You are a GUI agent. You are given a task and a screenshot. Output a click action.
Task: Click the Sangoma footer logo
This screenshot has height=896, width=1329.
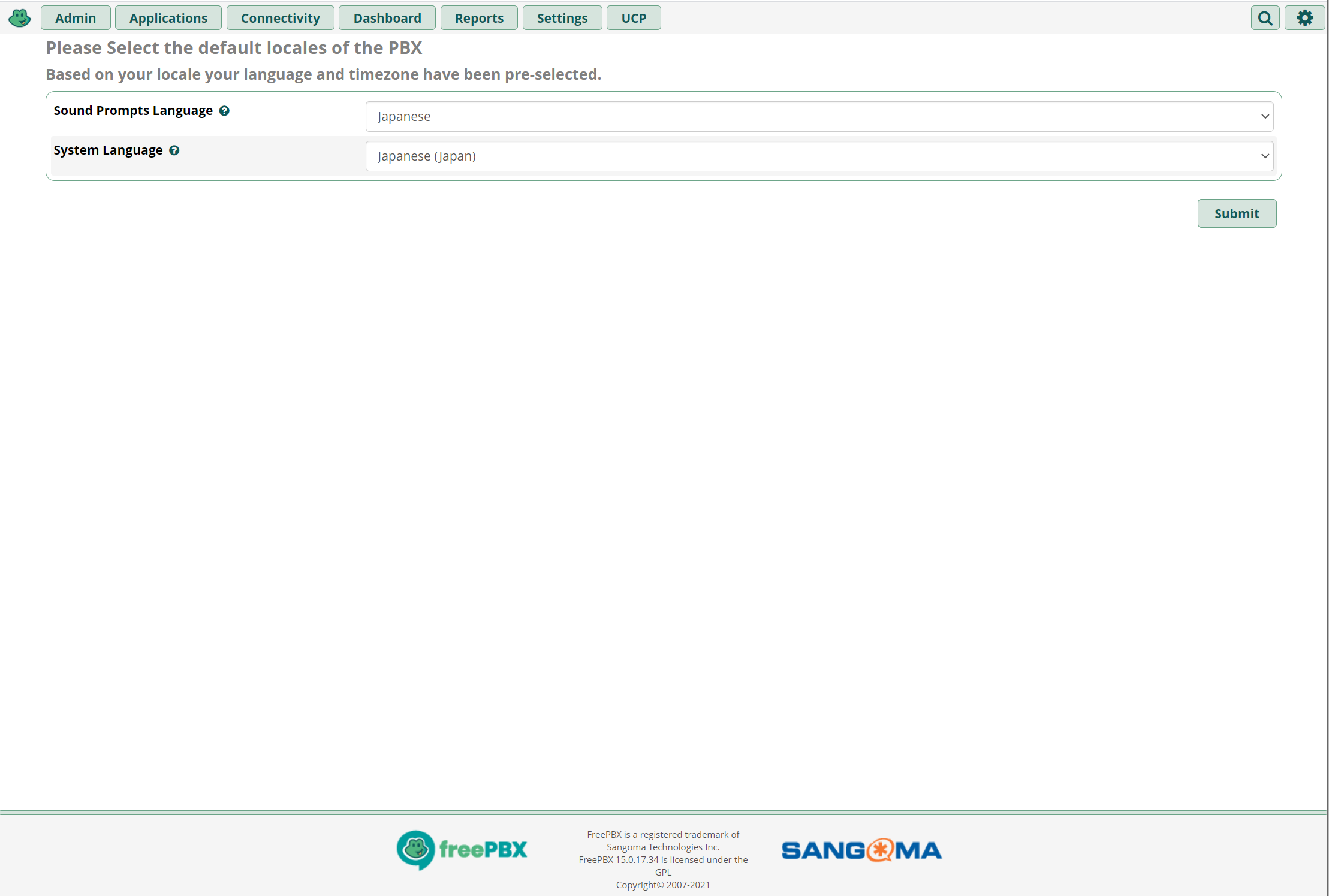pyautogui.click(x=861, y=850)
